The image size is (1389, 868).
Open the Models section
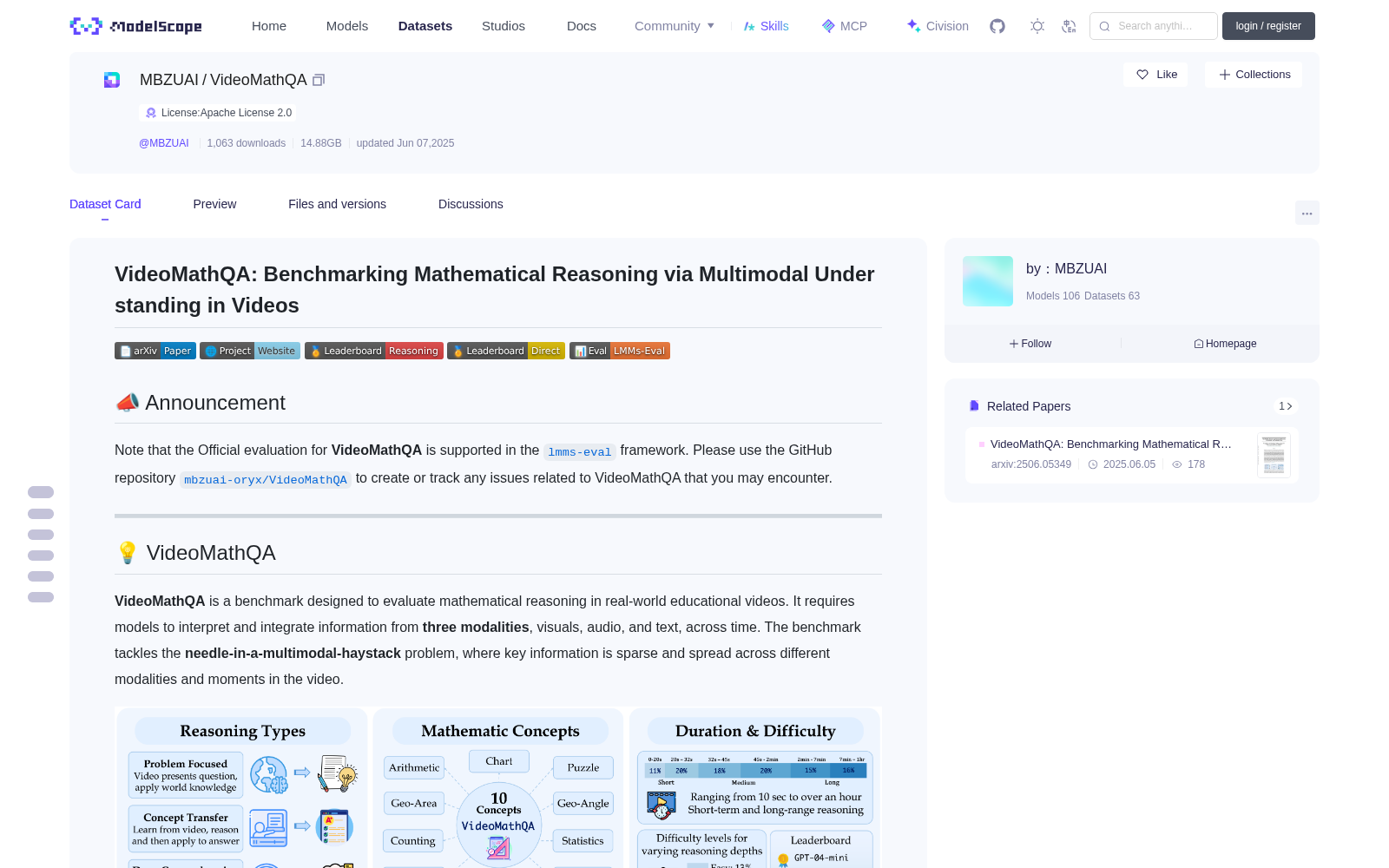click(347, 26)
